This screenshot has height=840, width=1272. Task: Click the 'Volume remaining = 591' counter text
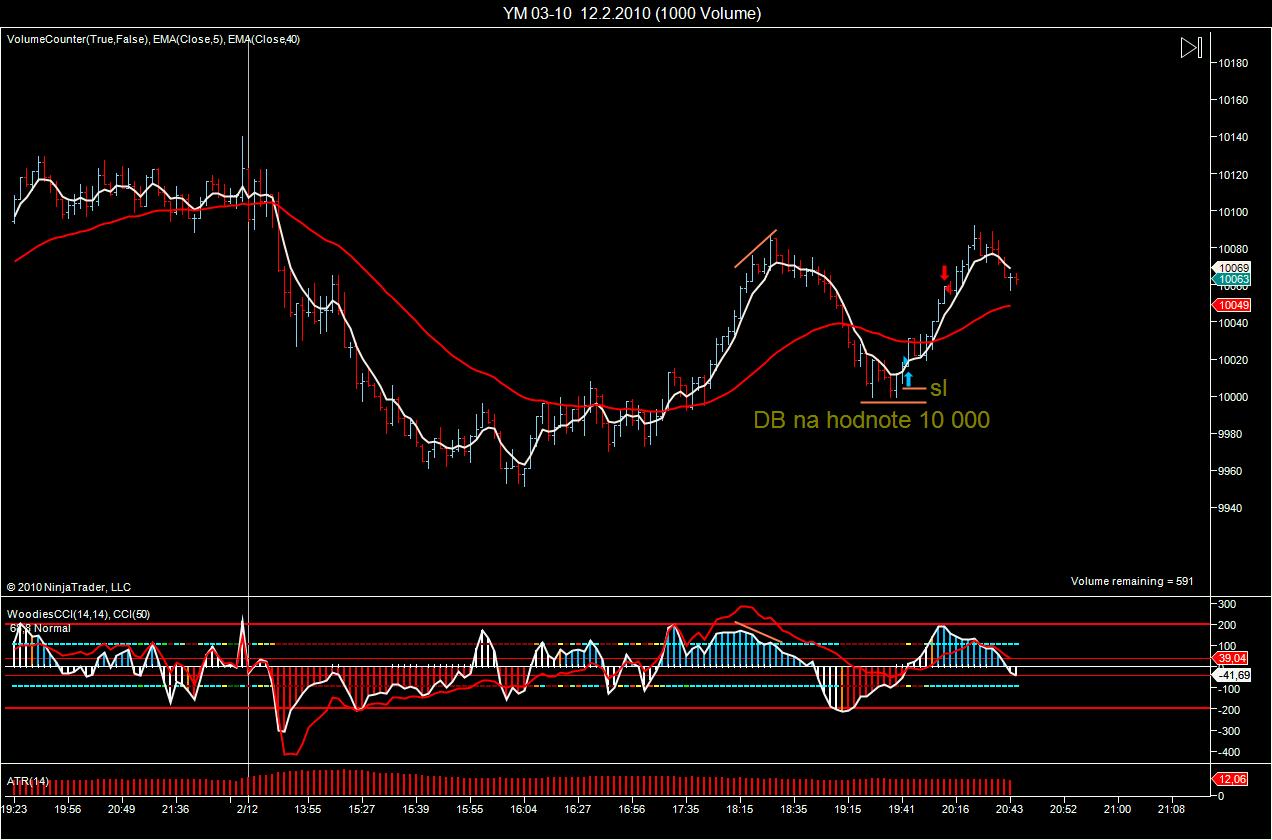(x=1131, y=581)
